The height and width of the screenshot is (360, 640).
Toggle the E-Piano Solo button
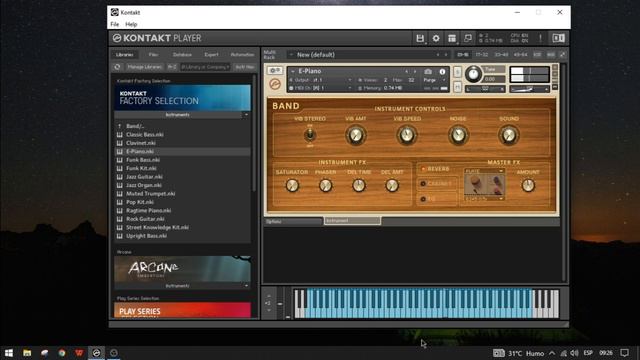point(457,72)
